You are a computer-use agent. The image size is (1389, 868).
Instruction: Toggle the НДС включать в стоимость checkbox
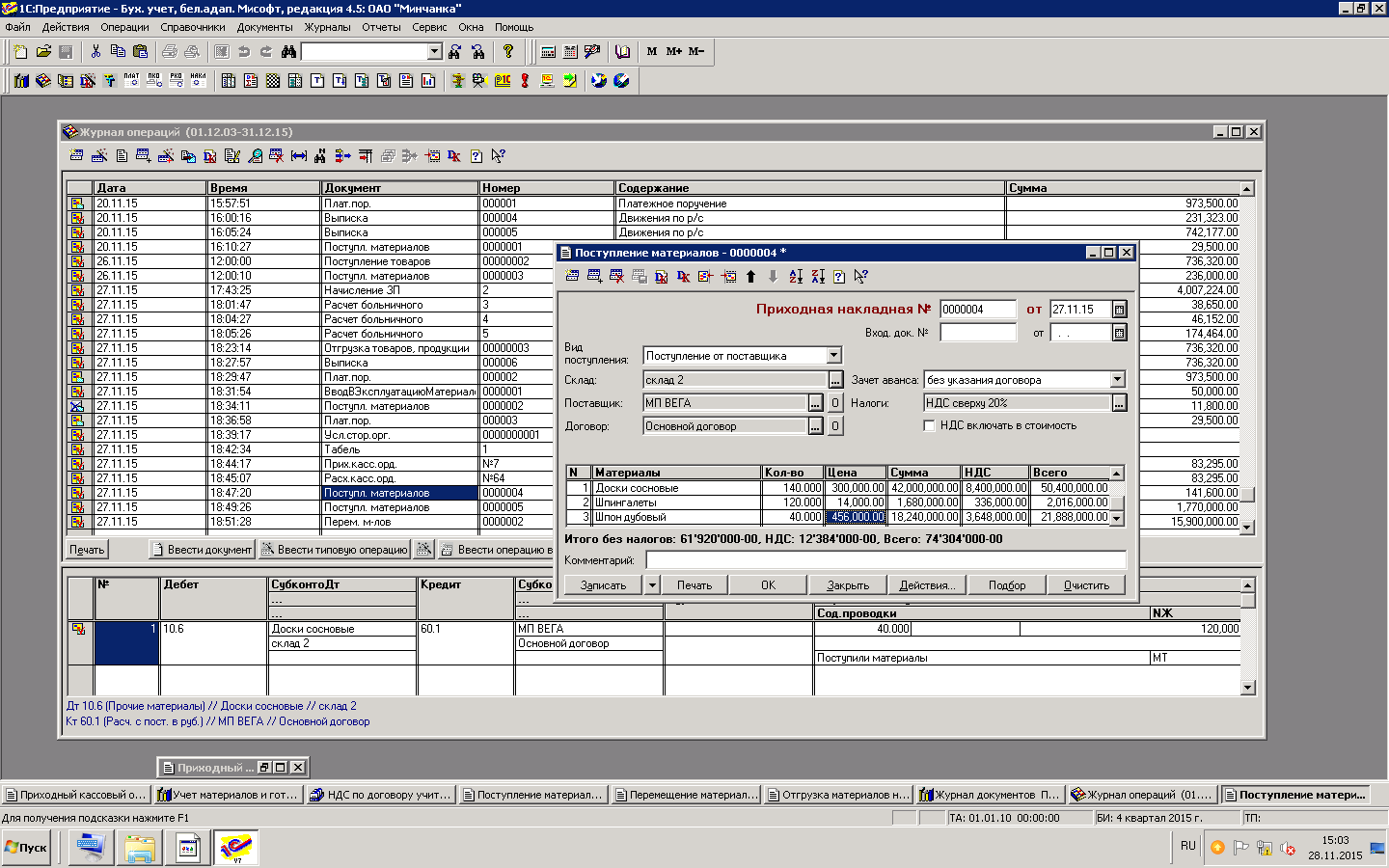click(x=930, y=425)
